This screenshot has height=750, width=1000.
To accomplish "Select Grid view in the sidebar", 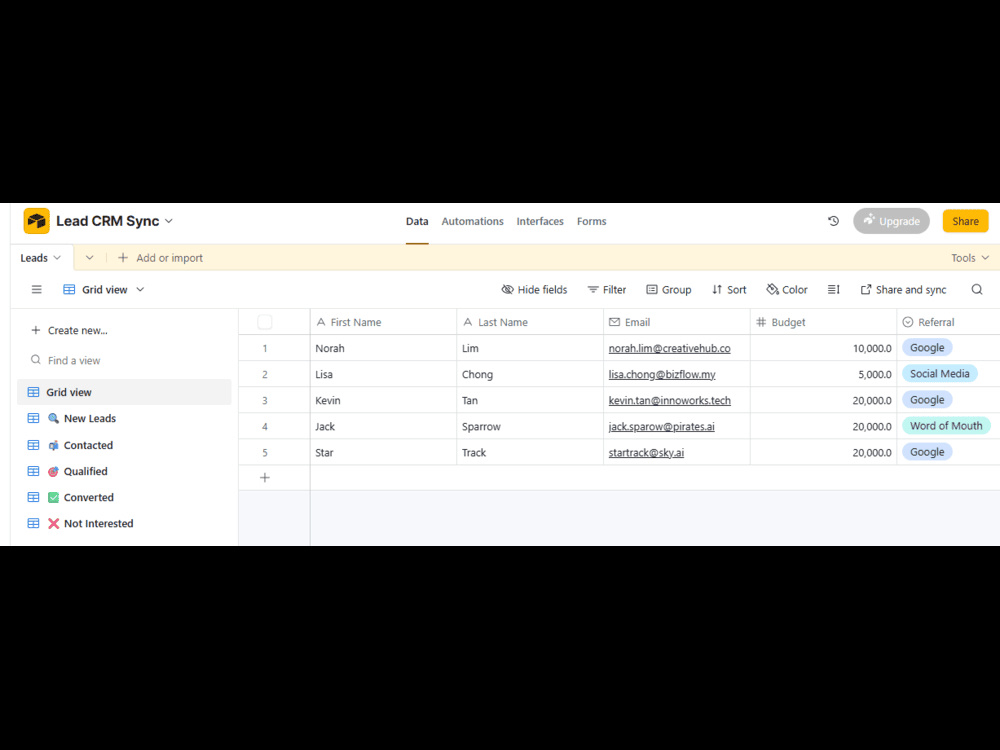I will tap(124, 392).
